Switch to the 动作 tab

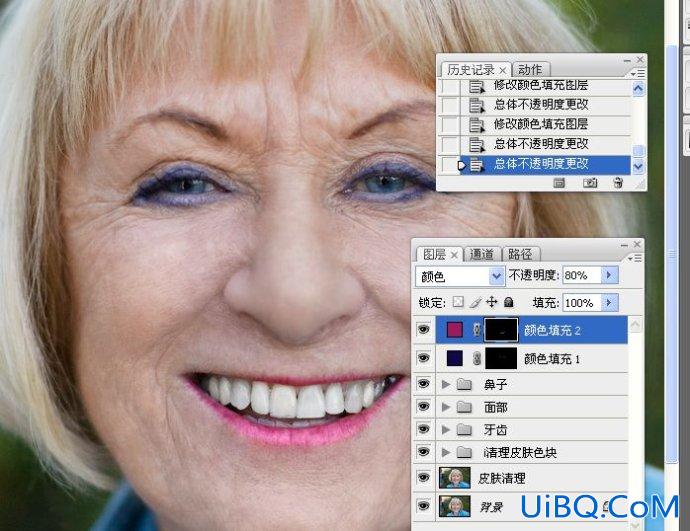click(x=530, y=70)
